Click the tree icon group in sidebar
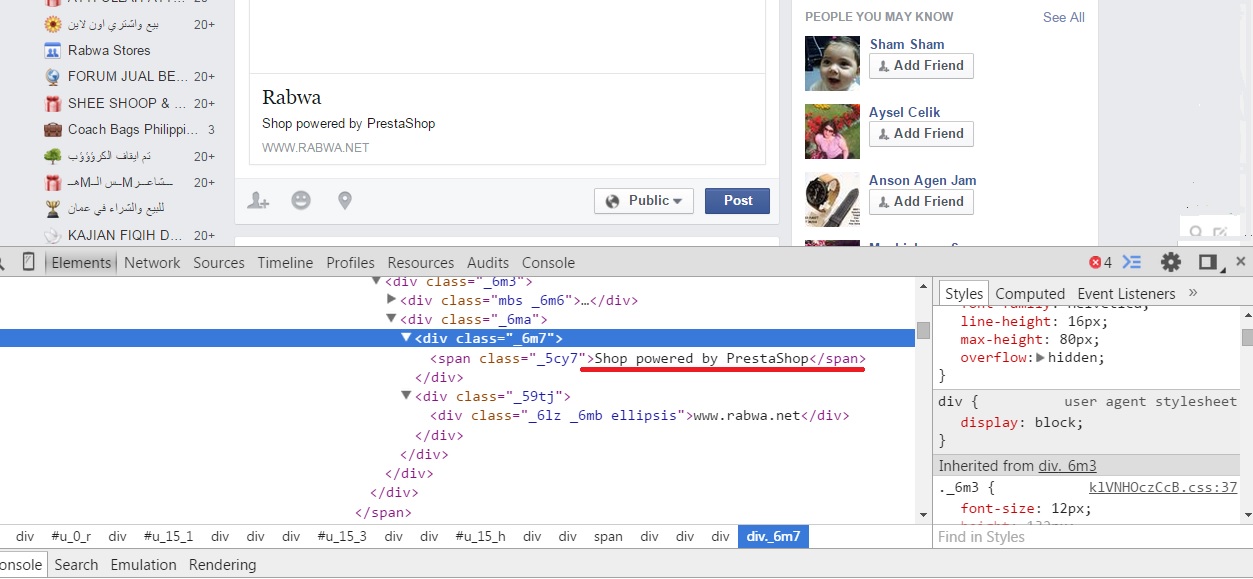Viewport: 1253px width, 579px height. coord(53,156)
